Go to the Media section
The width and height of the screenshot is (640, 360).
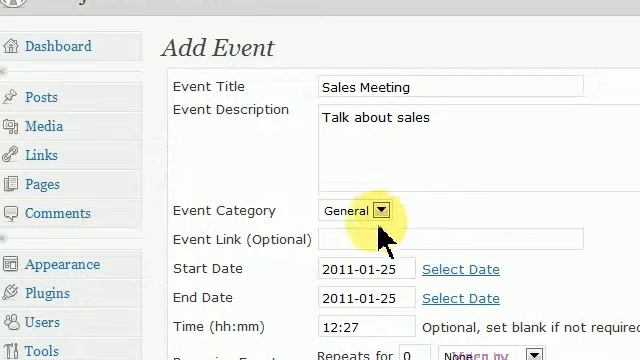point(44,126)
